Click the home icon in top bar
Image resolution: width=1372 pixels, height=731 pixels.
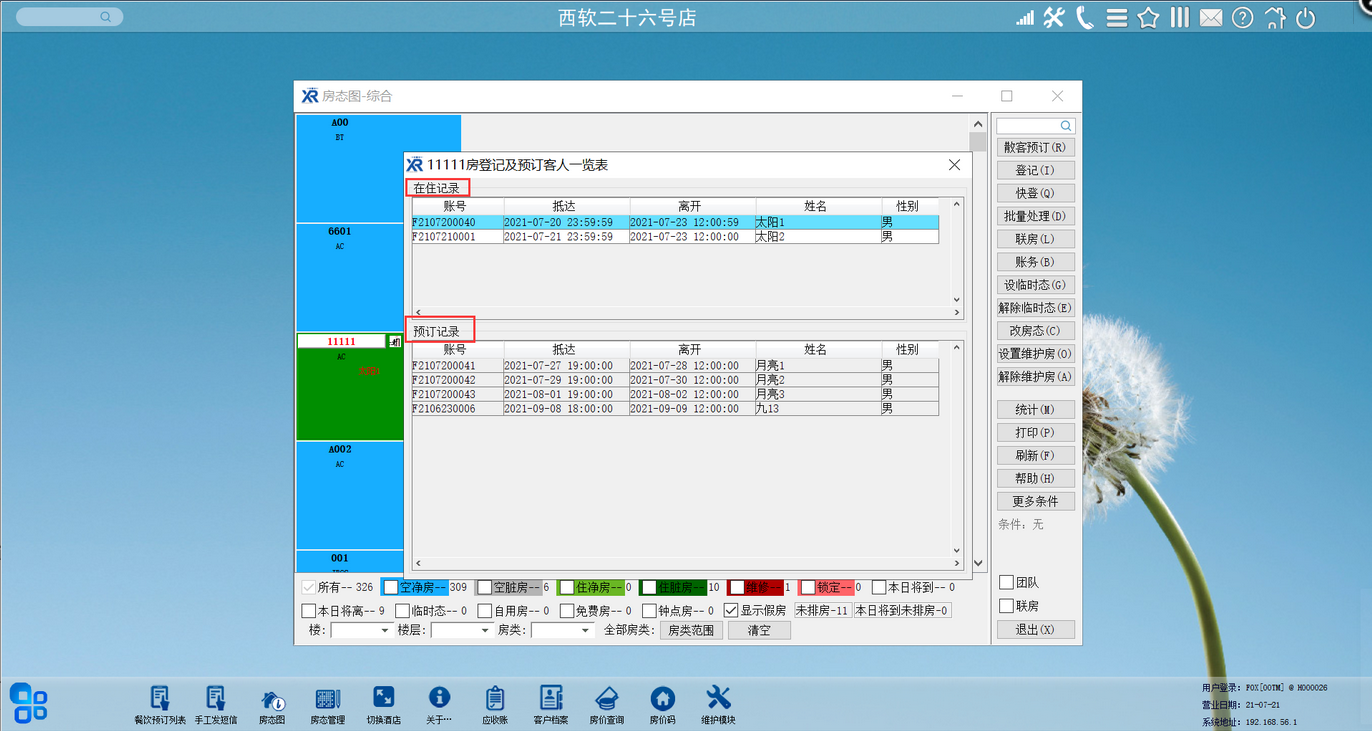pyautogui.click(x=1274, y=17)
